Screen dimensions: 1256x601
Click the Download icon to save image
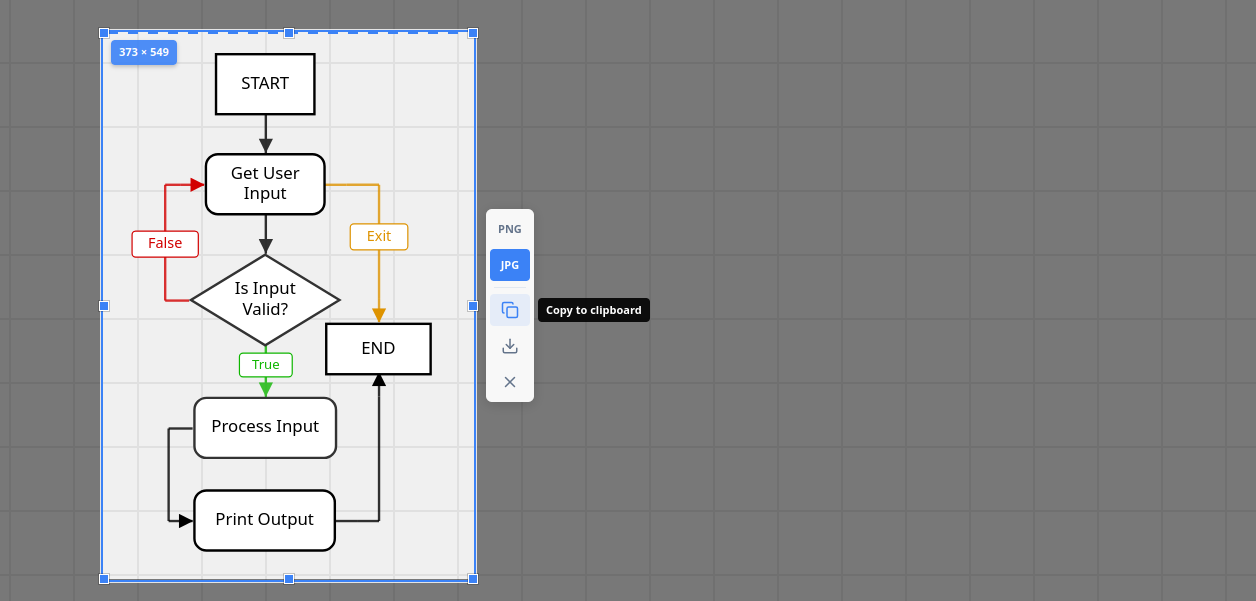click(510, 345)
